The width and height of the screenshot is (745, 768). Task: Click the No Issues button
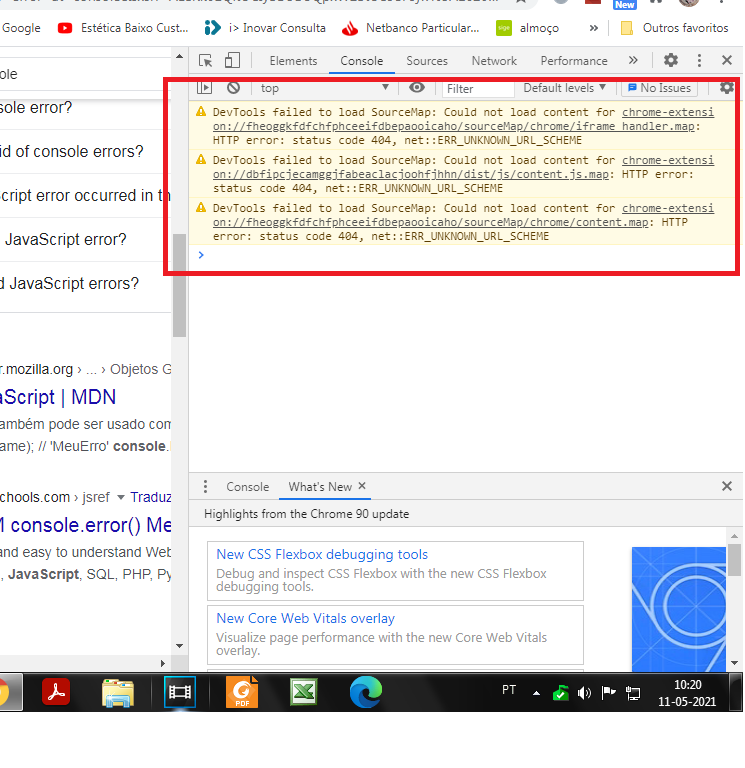[x=660, y=88]
